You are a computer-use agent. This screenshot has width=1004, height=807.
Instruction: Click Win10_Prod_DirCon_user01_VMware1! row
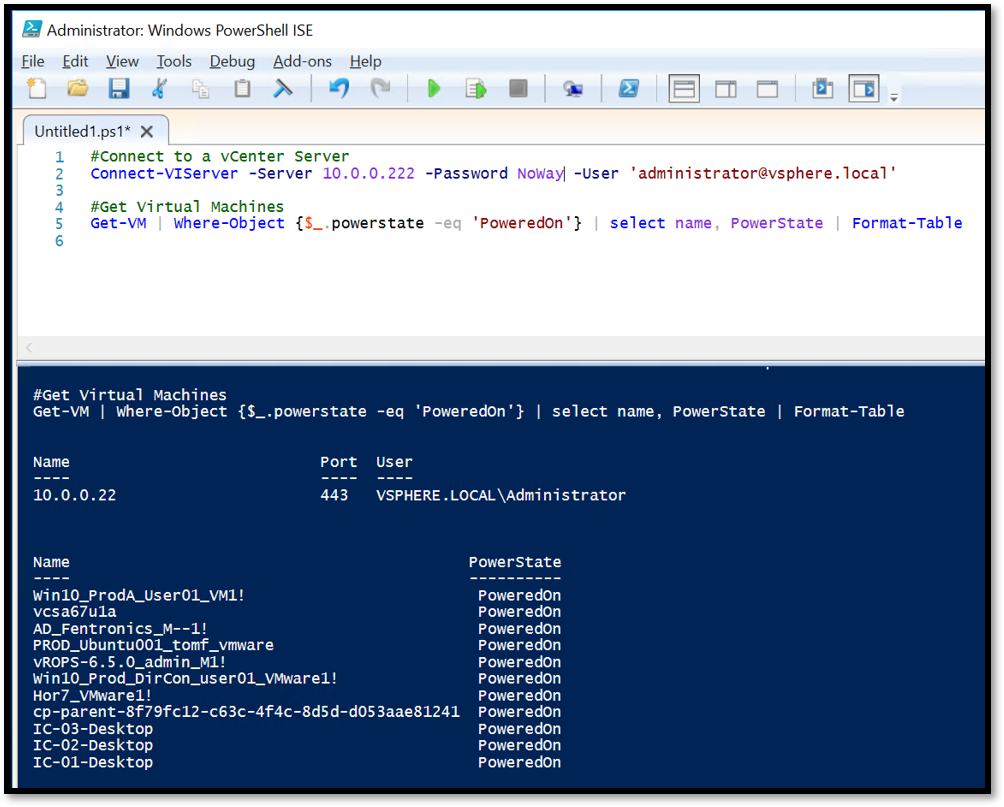[x=185, y=678]
